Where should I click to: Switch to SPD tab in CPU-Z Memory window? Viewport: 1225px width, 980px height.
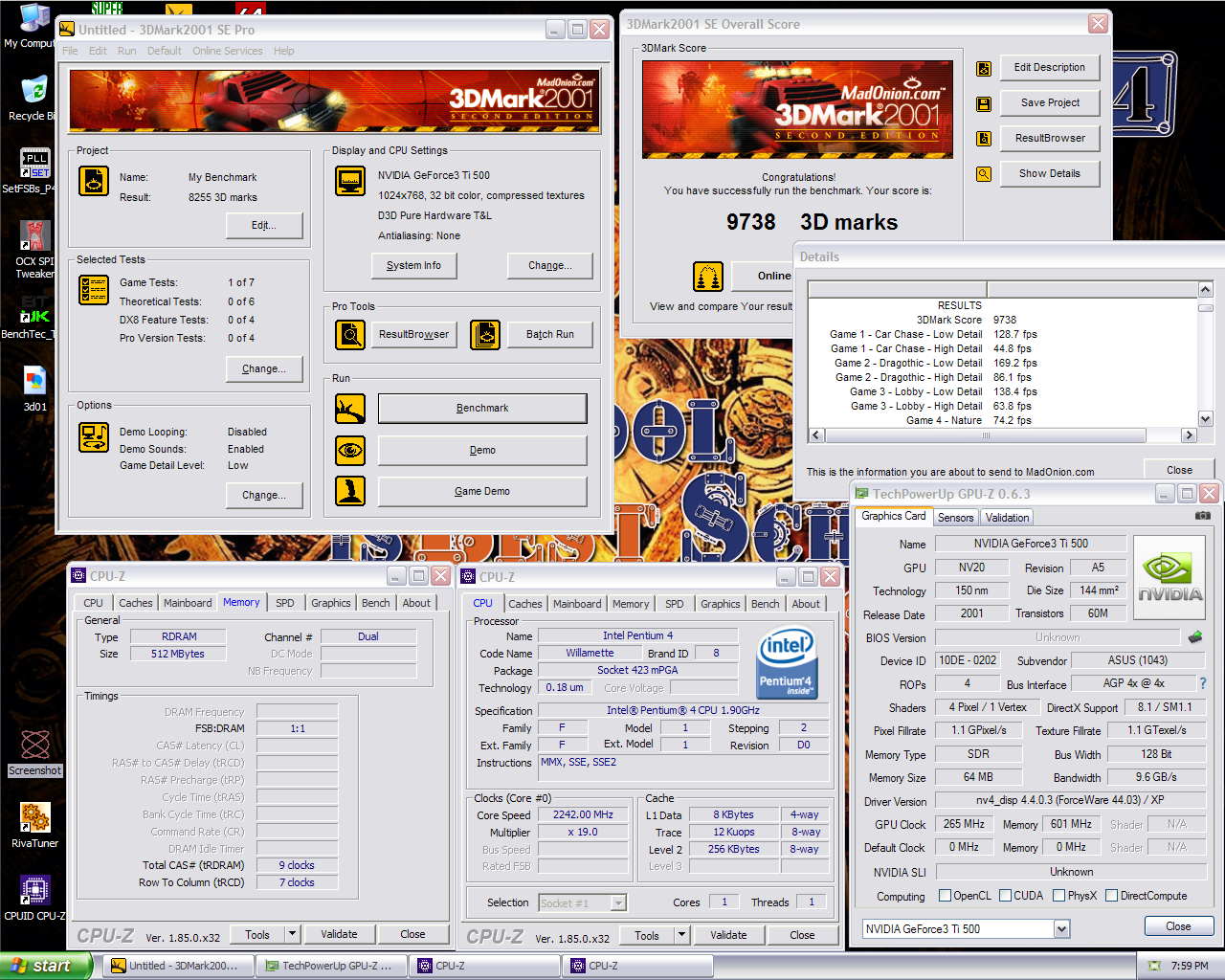285,603
